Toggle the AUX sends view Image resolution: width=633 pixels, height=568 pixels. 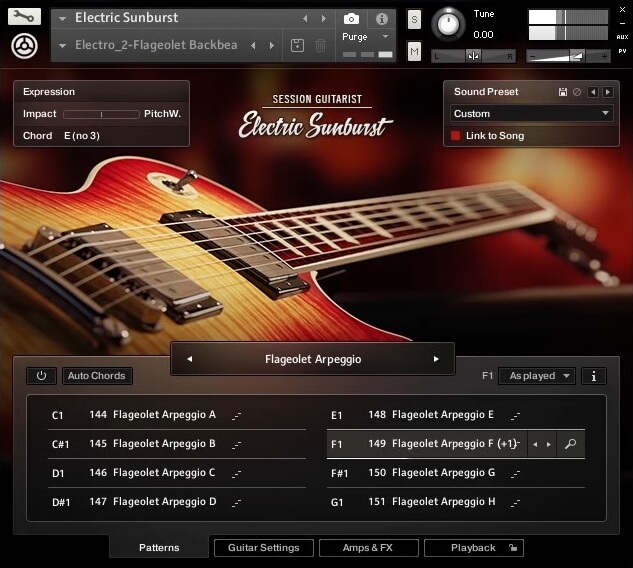(622, 37)
